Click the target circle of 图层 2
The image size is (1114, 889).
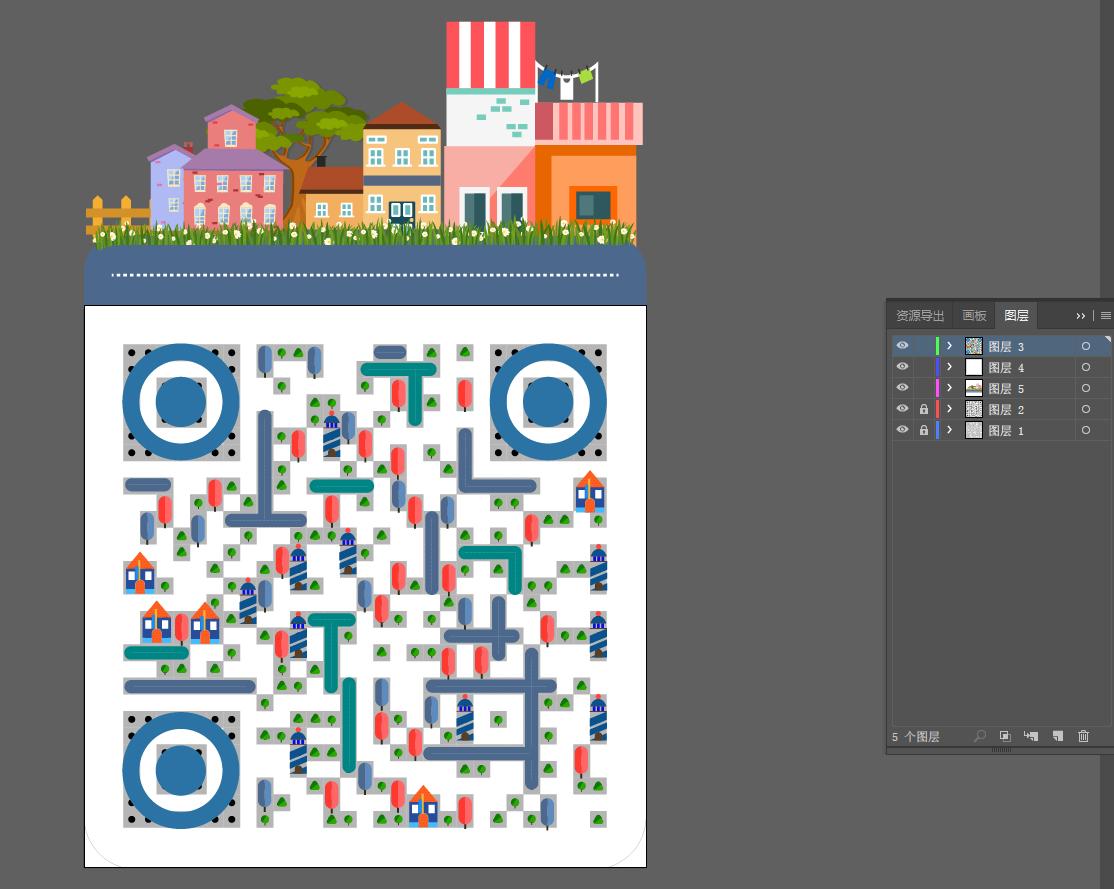coord(1086,409)
